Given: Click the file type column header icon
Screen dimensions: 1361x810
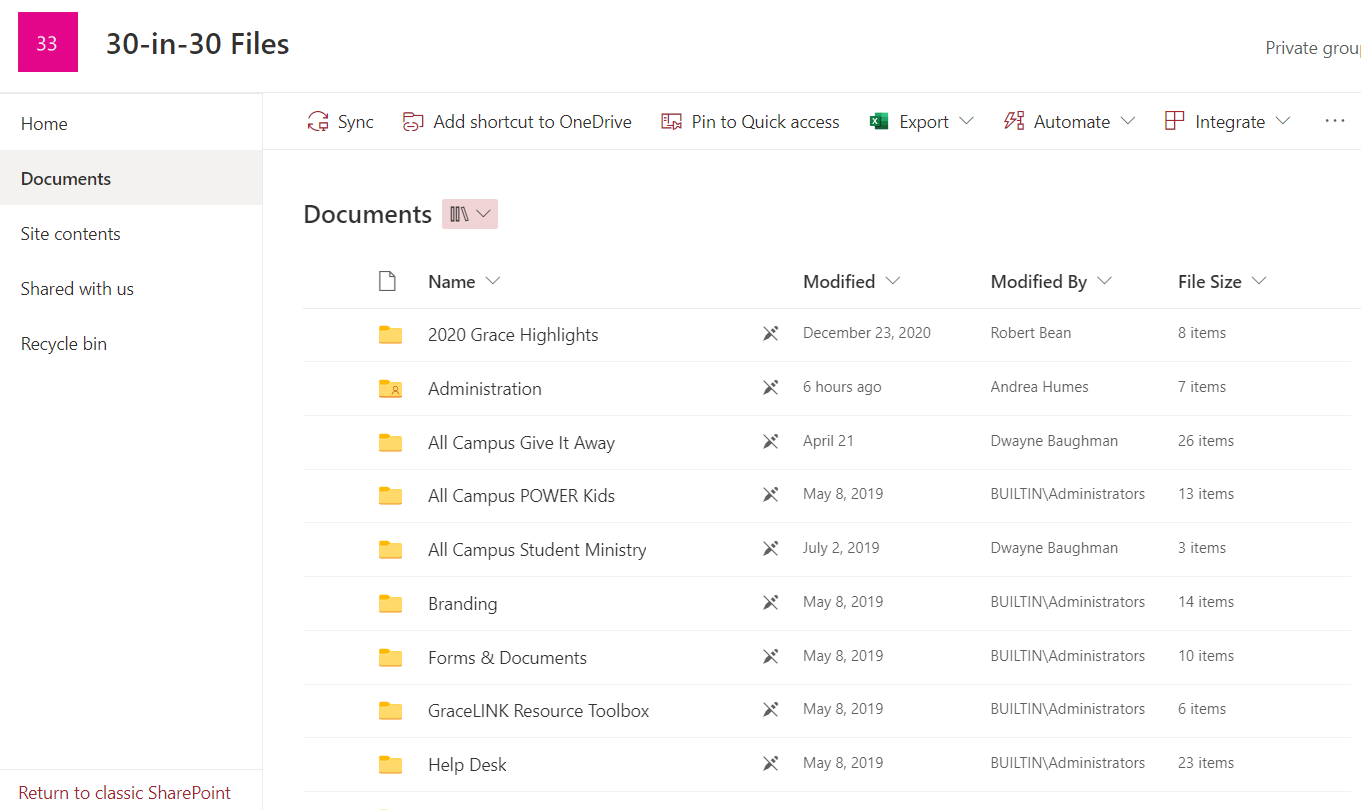Looking at the screenshot, I should point(387,281).
